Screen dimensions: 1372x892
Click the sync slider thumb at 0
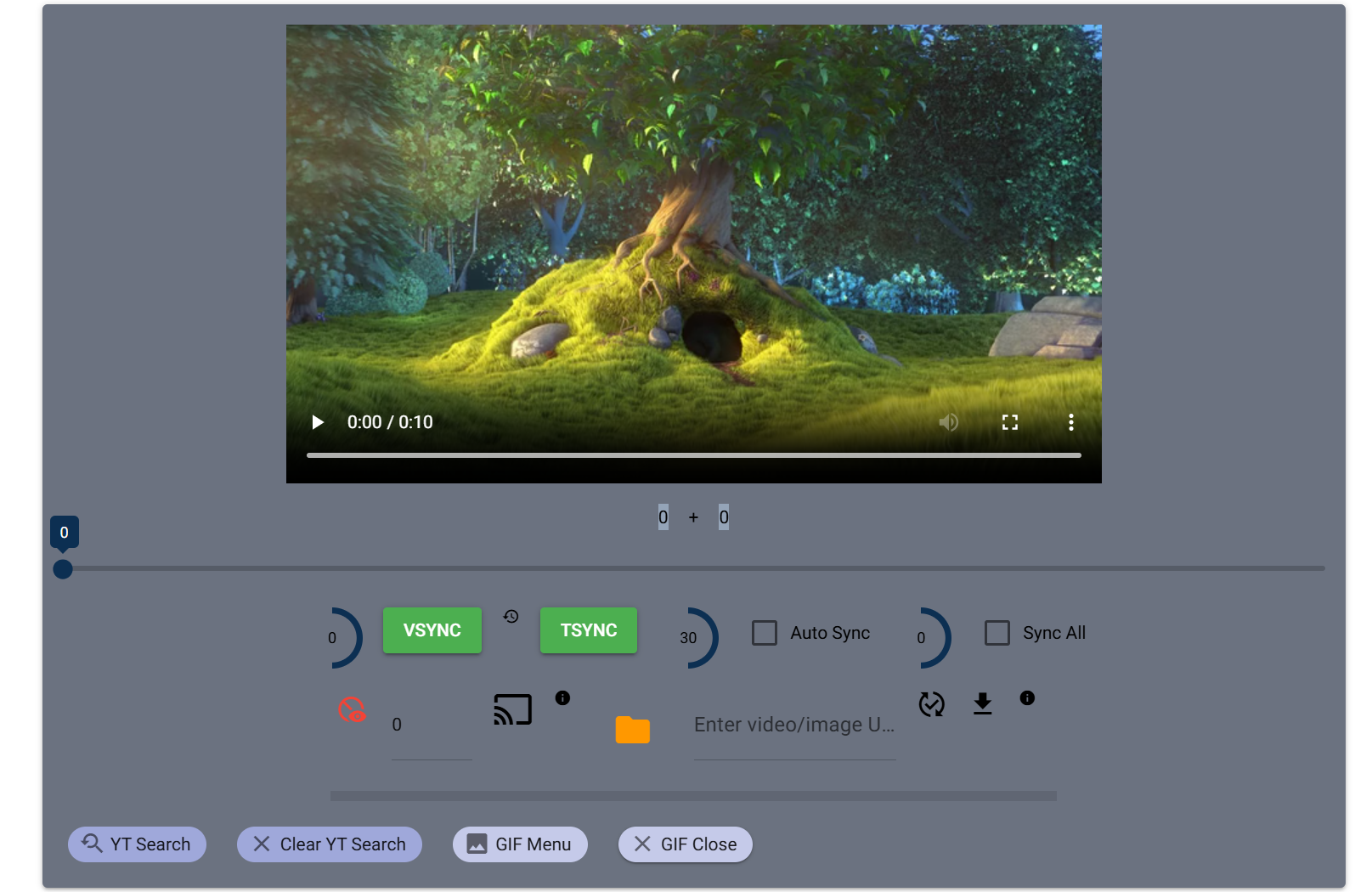click(63, 569)
